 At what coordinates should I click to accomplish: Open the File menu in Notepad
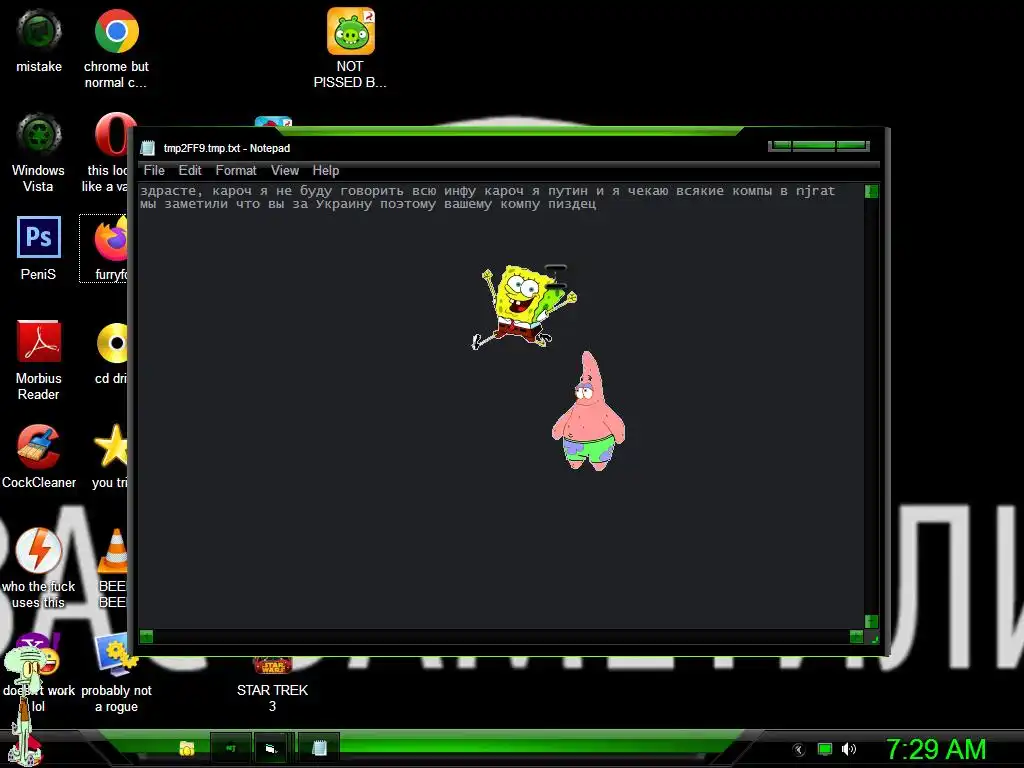154,170
